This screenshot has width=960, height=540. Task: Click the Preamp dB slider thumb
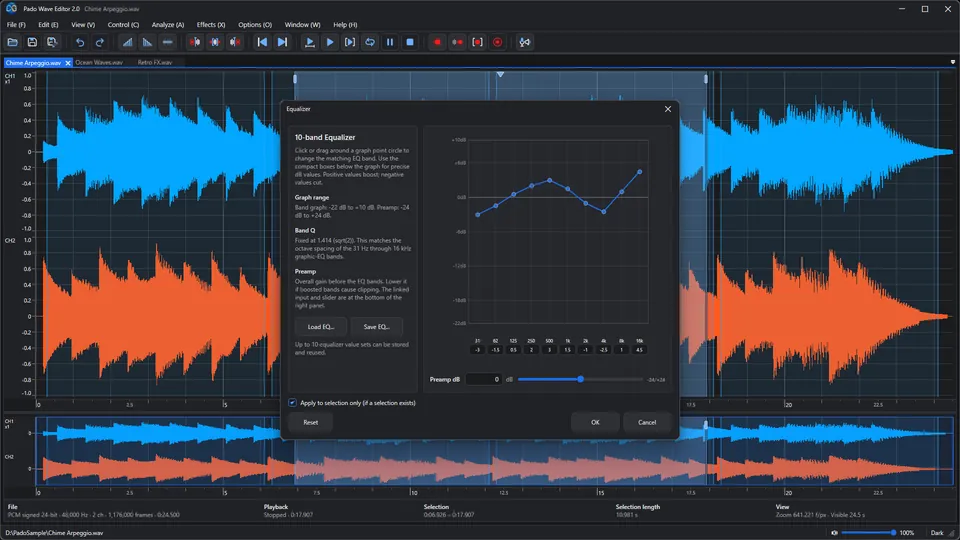point(580,380)
